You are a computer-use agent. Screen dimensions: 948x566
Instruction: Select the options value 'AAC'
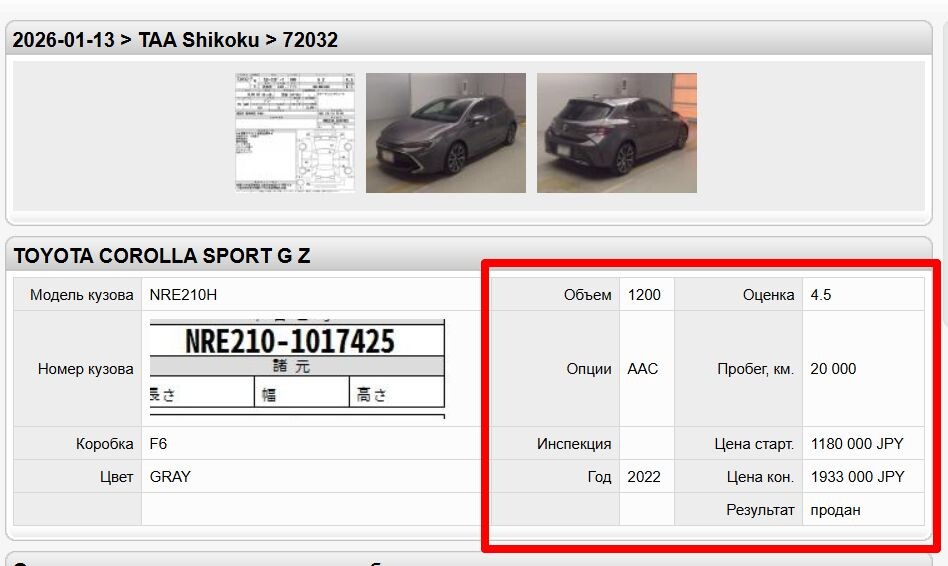[643, 369]
